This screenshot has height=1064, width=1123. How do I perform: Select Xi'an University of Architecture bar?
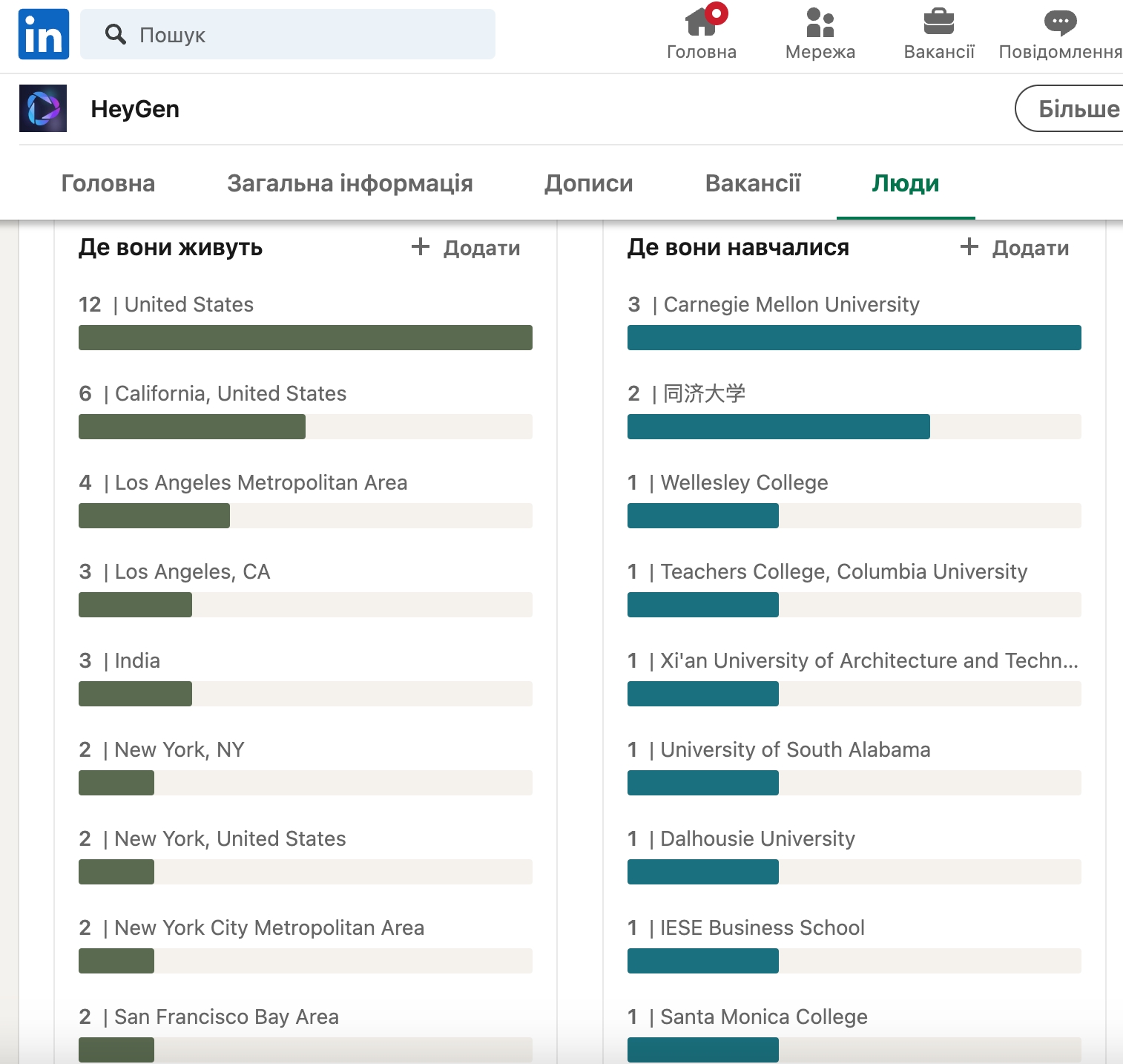pyautogui.click(x=854, y=694)
